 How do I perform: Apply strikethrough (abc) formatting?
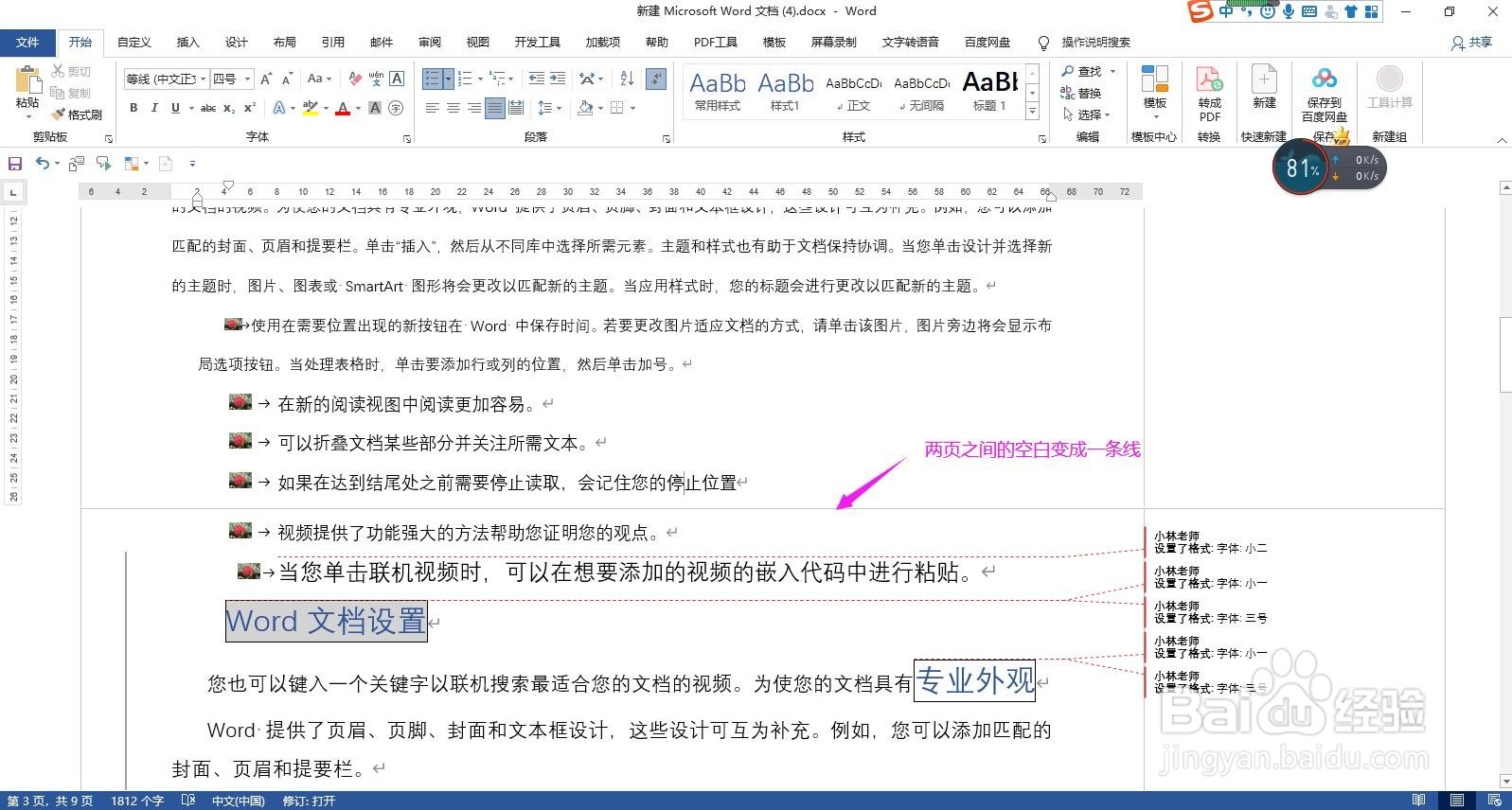(x=208, y=108)
